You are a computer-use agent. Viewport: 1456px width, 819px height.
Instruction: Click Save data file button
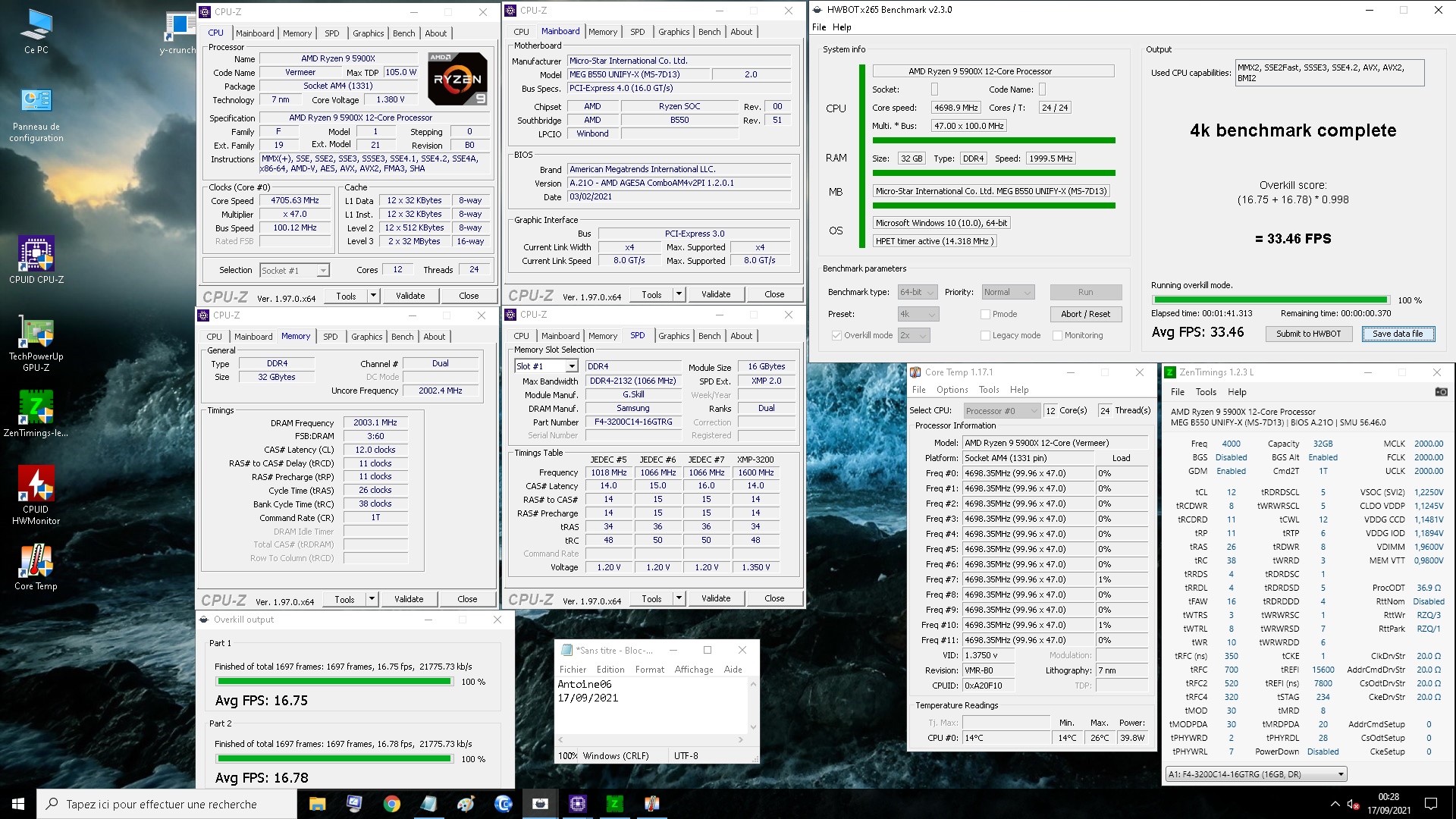pyautogui.click(x=1398, y=334)
